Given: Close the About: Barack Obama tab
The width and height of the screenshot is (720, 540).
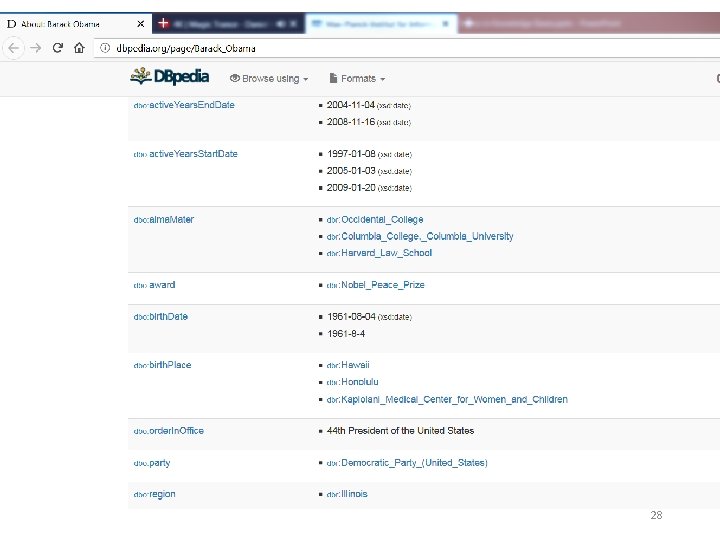Looking at the screenshot, I should click(x=141, y=24).
